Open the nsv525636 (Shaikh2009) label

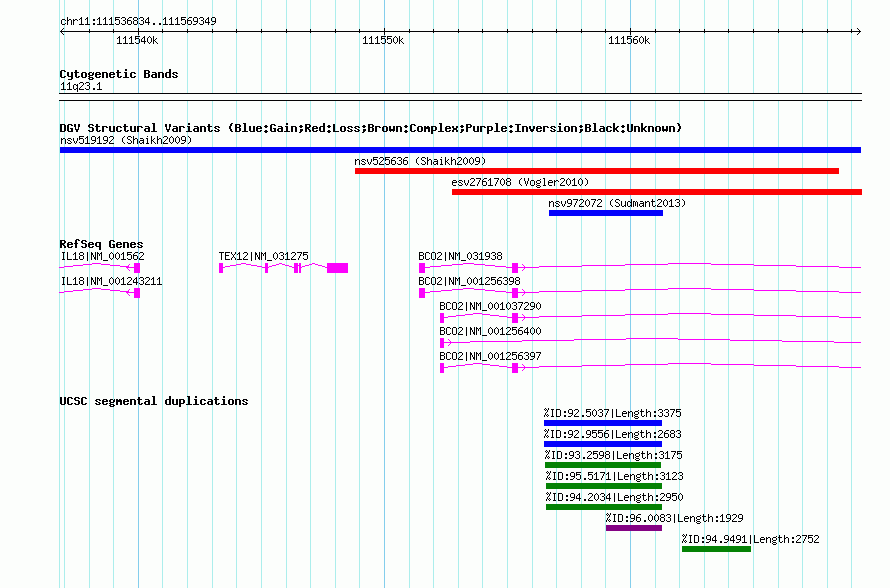pos(420,161)
